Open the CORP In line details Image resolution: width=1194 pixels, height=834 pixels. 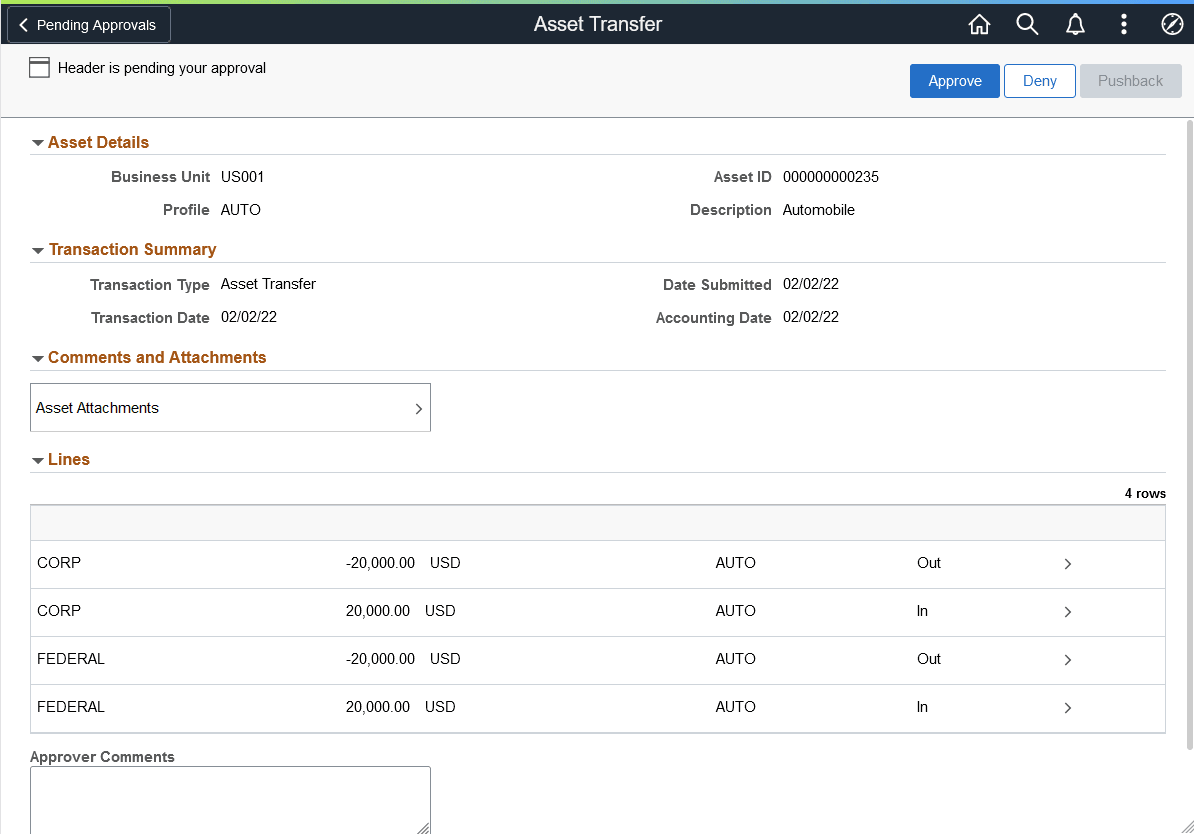click(x=1067, y=611)
